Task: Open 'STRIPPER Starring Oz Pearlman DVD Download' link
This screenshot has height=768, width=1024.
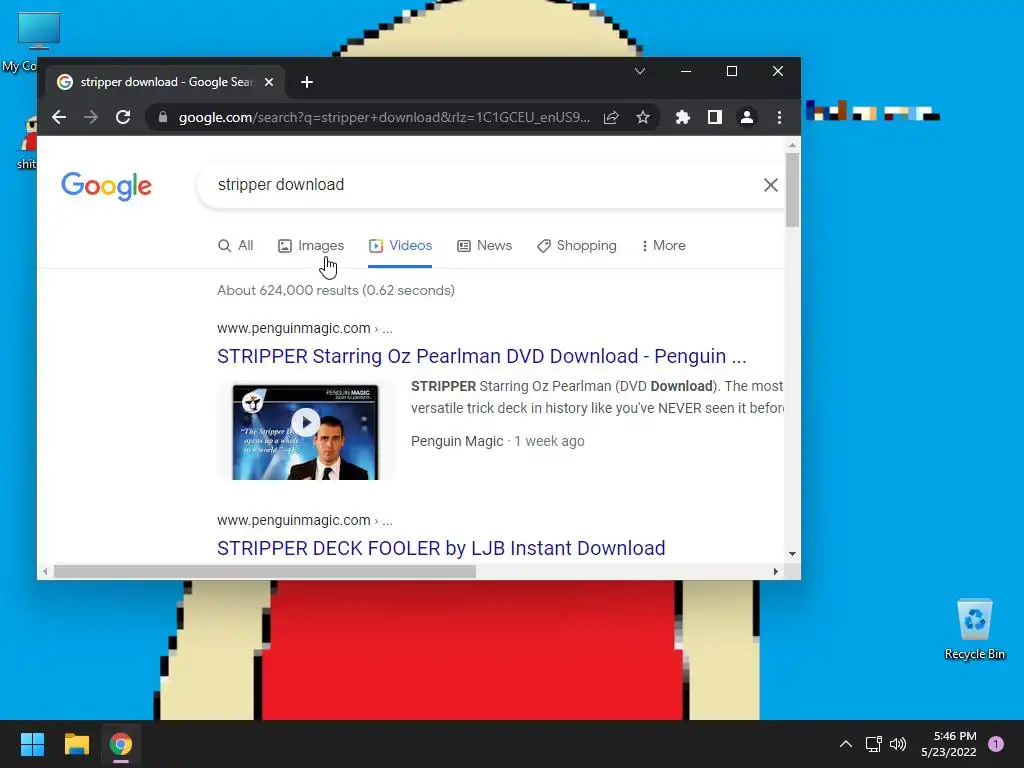Action: (x=481, y=357)
